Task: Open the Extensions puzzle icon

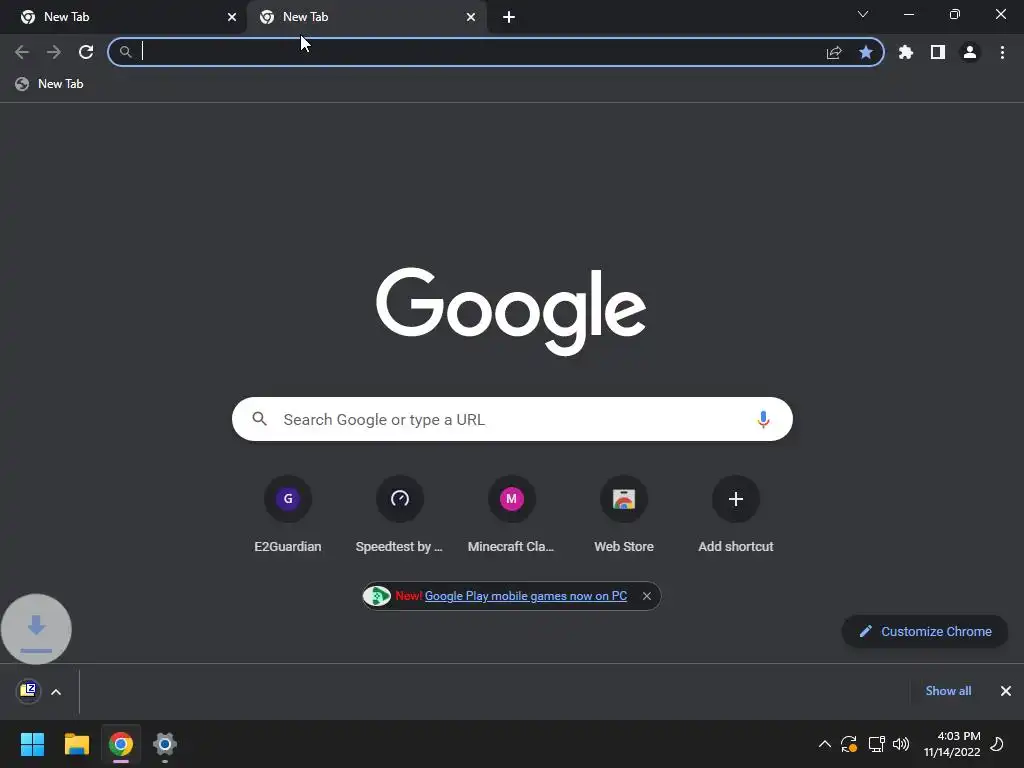Action: point(906,52)
